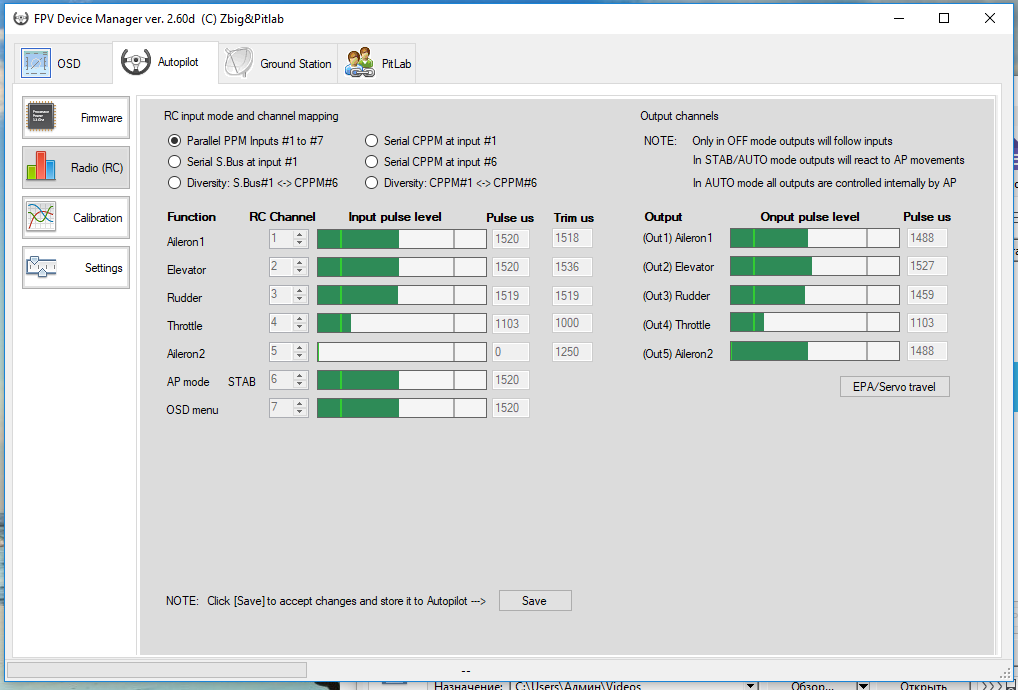Viewport: 1018px width, 690px height.
Task: Click the Elevator Trim us field
Action: [x=572, y=267]
